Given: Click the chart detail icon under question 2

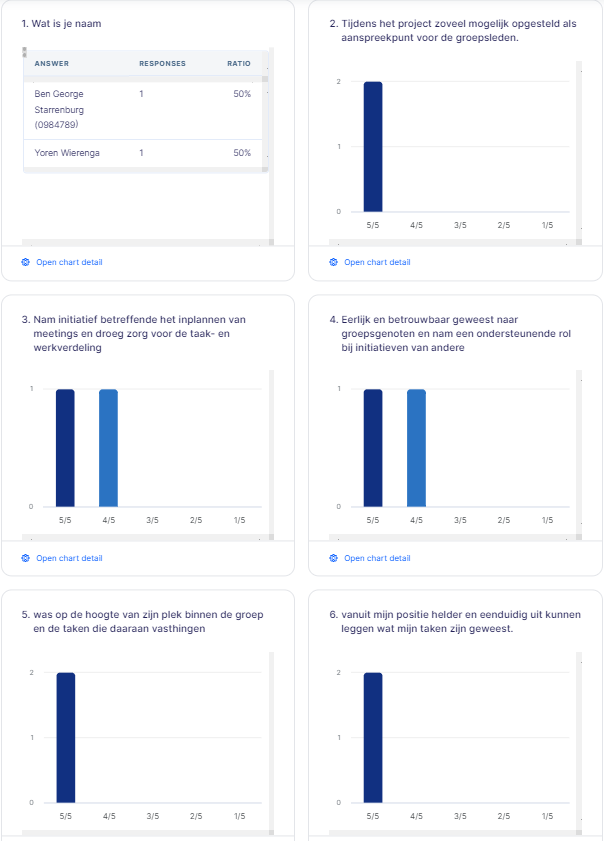Looking at the screenshot, I should (x=334, y=263).
